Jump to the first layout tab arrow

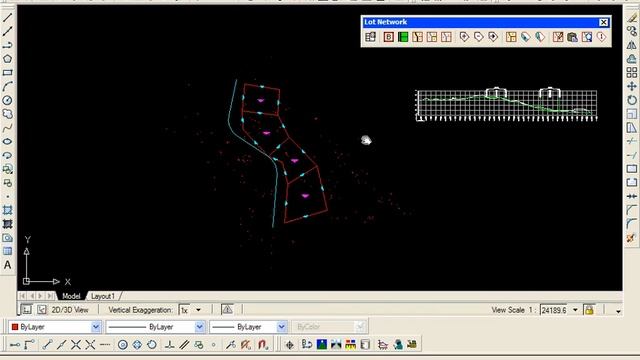(x=22, y=296)
